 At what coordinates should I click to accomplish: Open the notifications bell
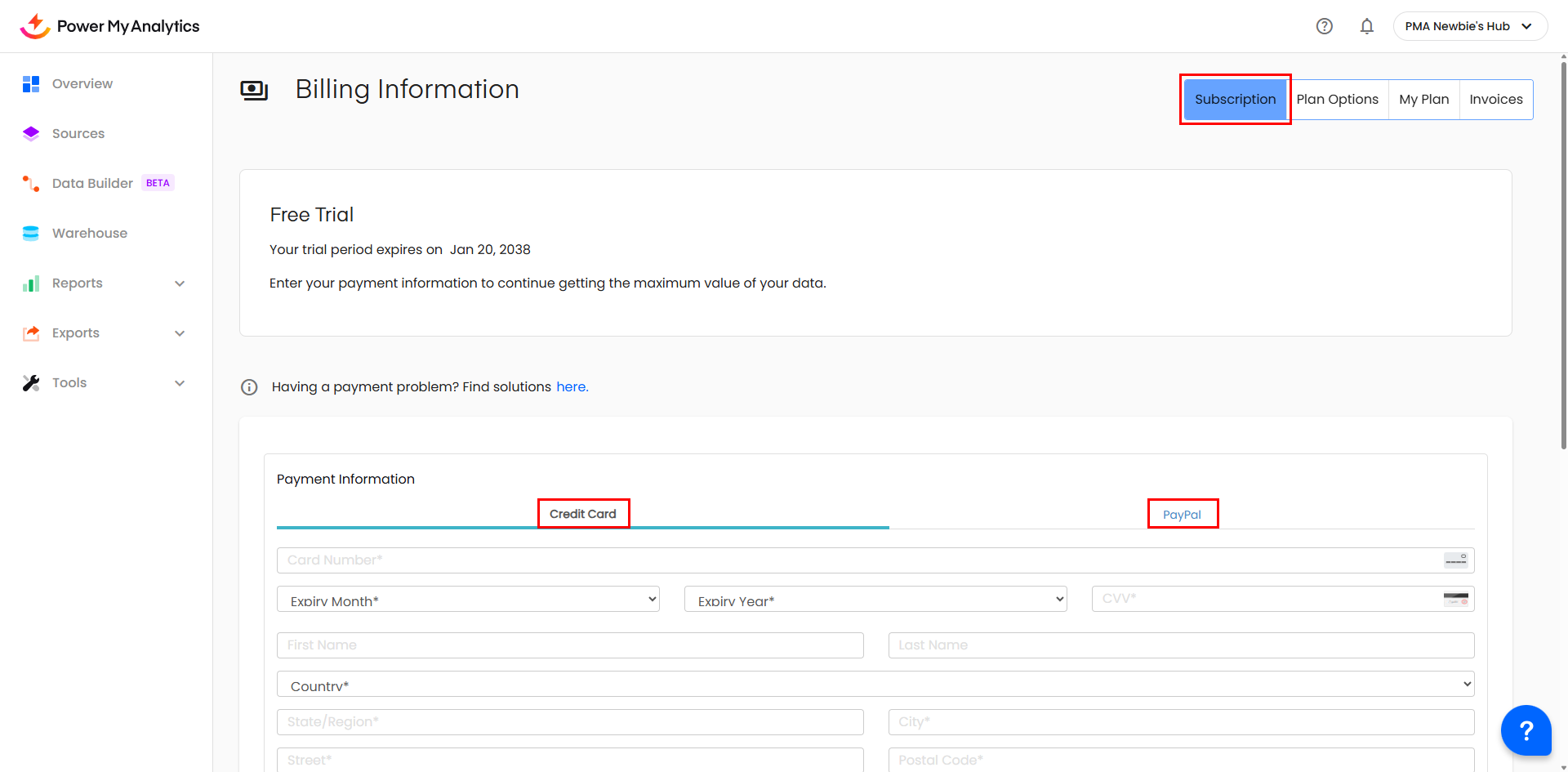pos(1366,26)
